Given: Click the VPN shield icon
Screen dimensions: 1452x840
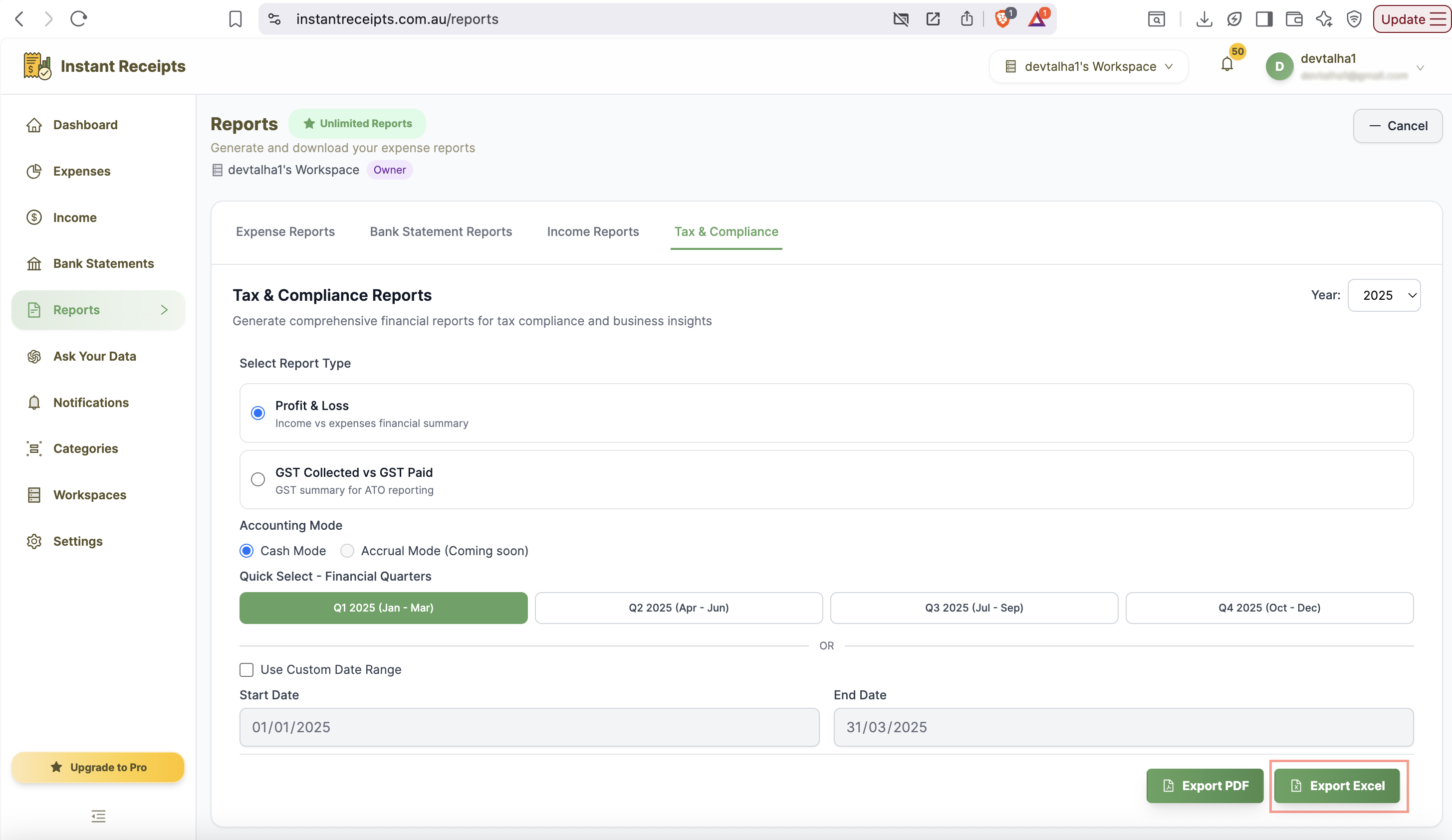Looking at the screenshot, I should click(x=1354, y=19).
